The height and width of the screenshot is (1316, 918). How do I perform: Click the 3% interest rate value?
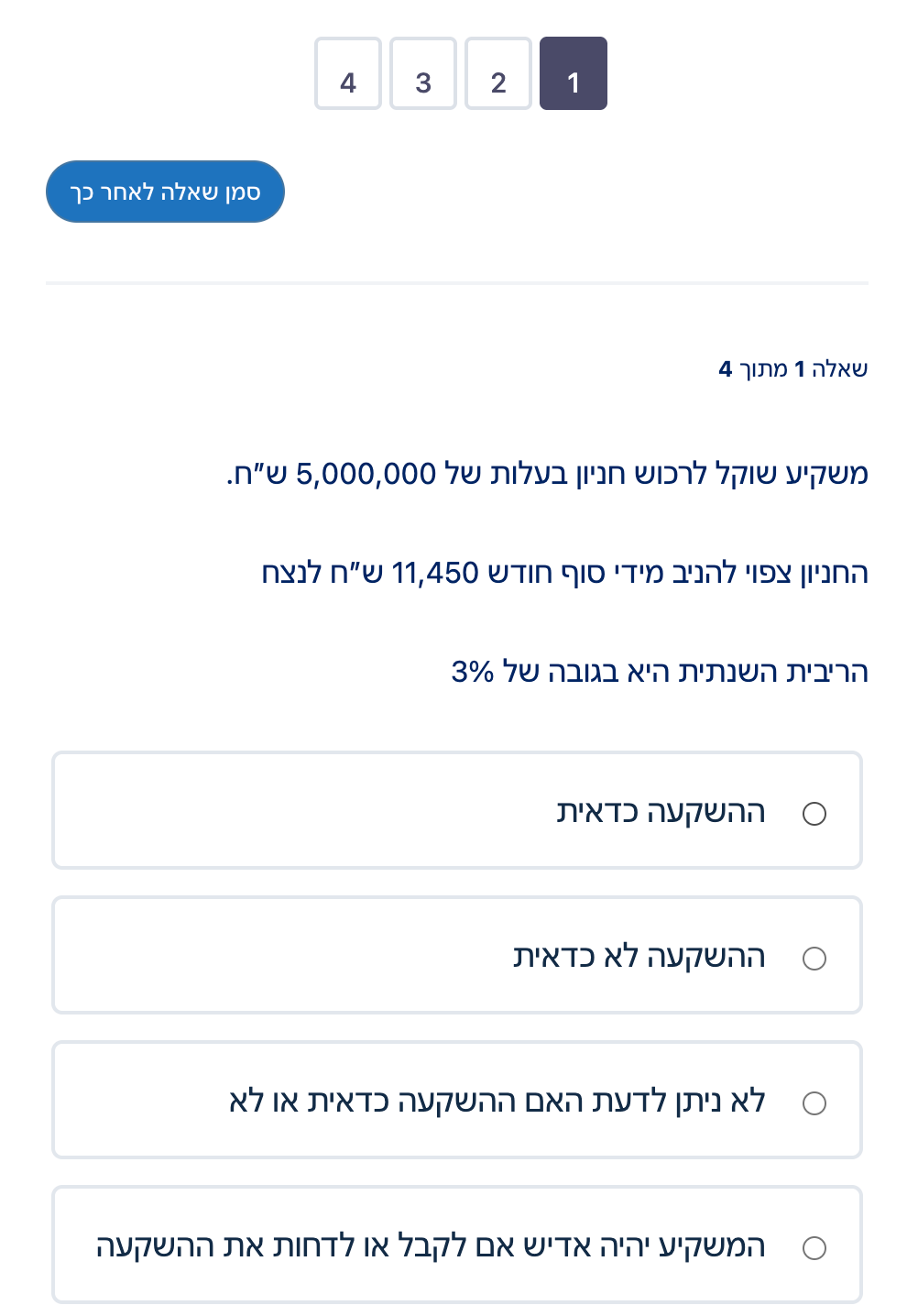(472, 673)
